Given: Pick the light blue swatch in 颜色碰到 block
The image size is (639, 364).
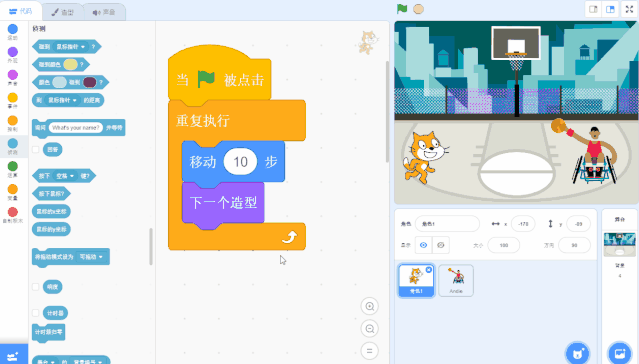Looking at the screenshot, I should tap(59, 82).
